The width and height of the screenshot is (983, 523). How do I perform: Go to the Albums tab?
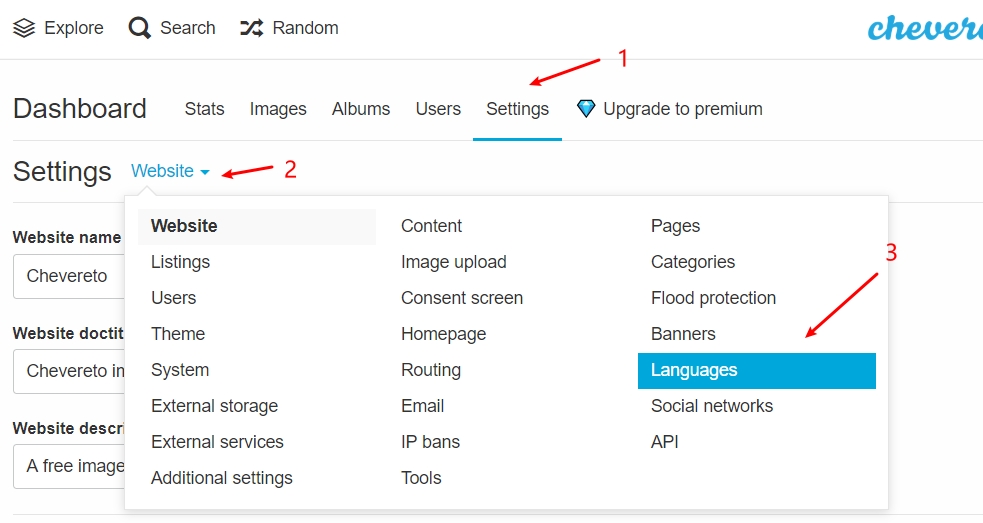pyautogui.click(x=360, y=109)
